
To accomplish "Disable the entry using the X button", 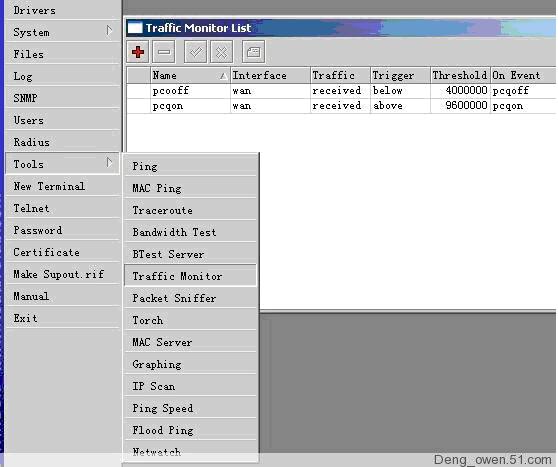I will [221, 52].
